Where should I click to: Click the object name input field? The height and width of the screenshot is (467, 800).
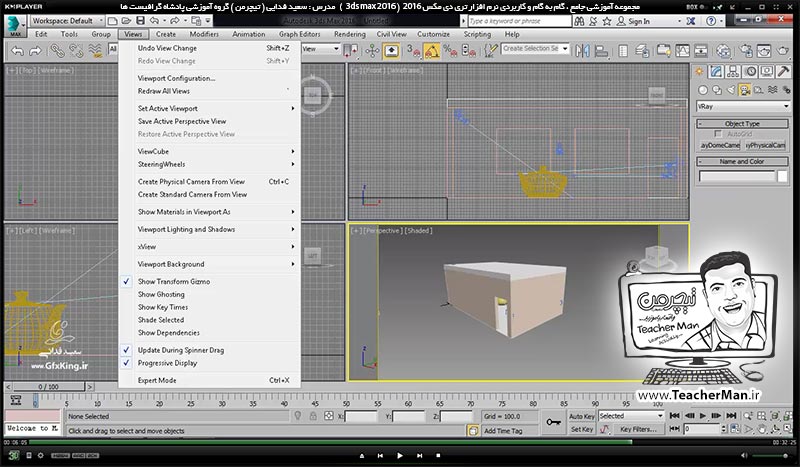[x=737, y=177]
